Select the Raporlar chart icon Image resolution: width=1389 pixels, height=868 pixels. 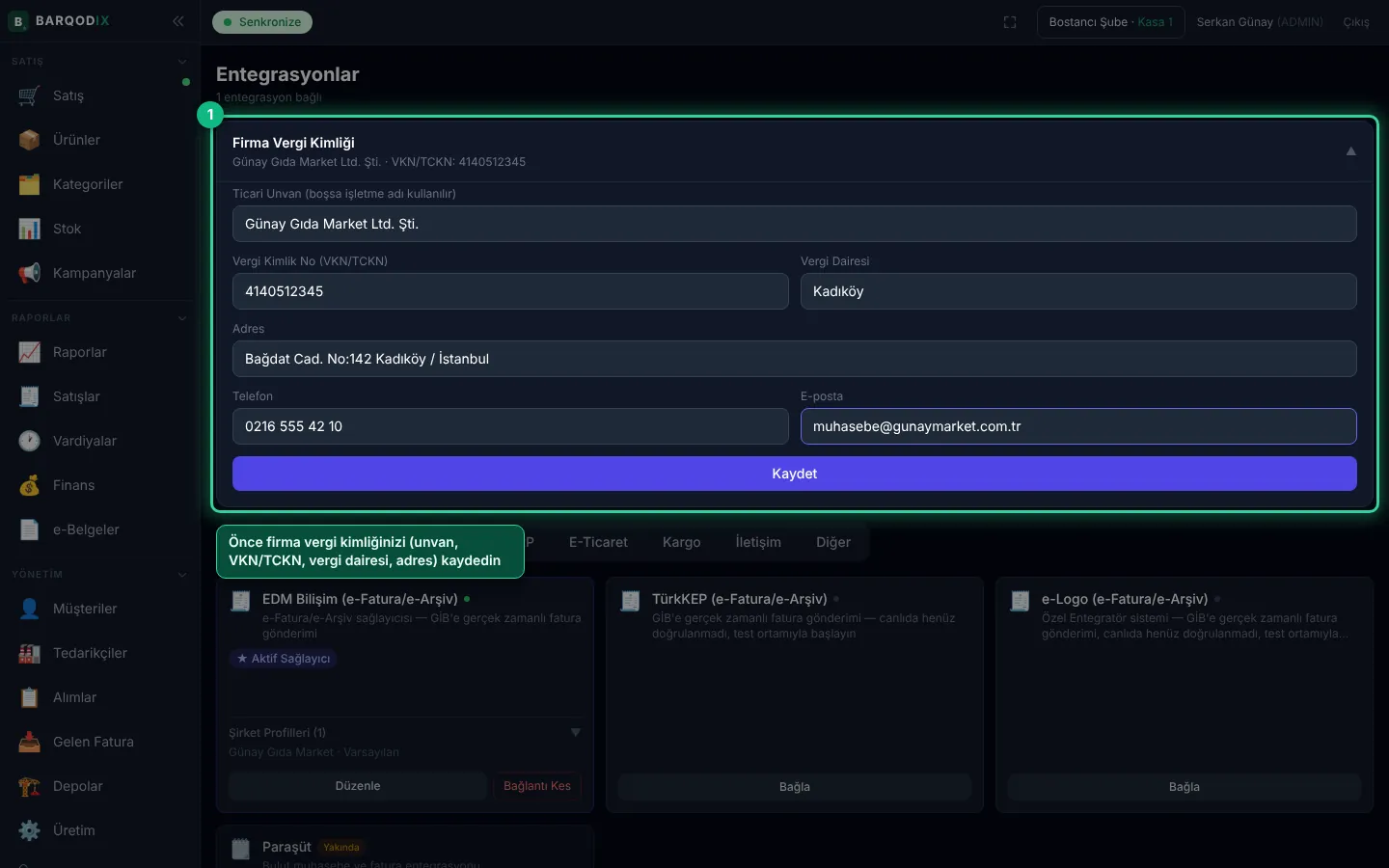(30, 352)
